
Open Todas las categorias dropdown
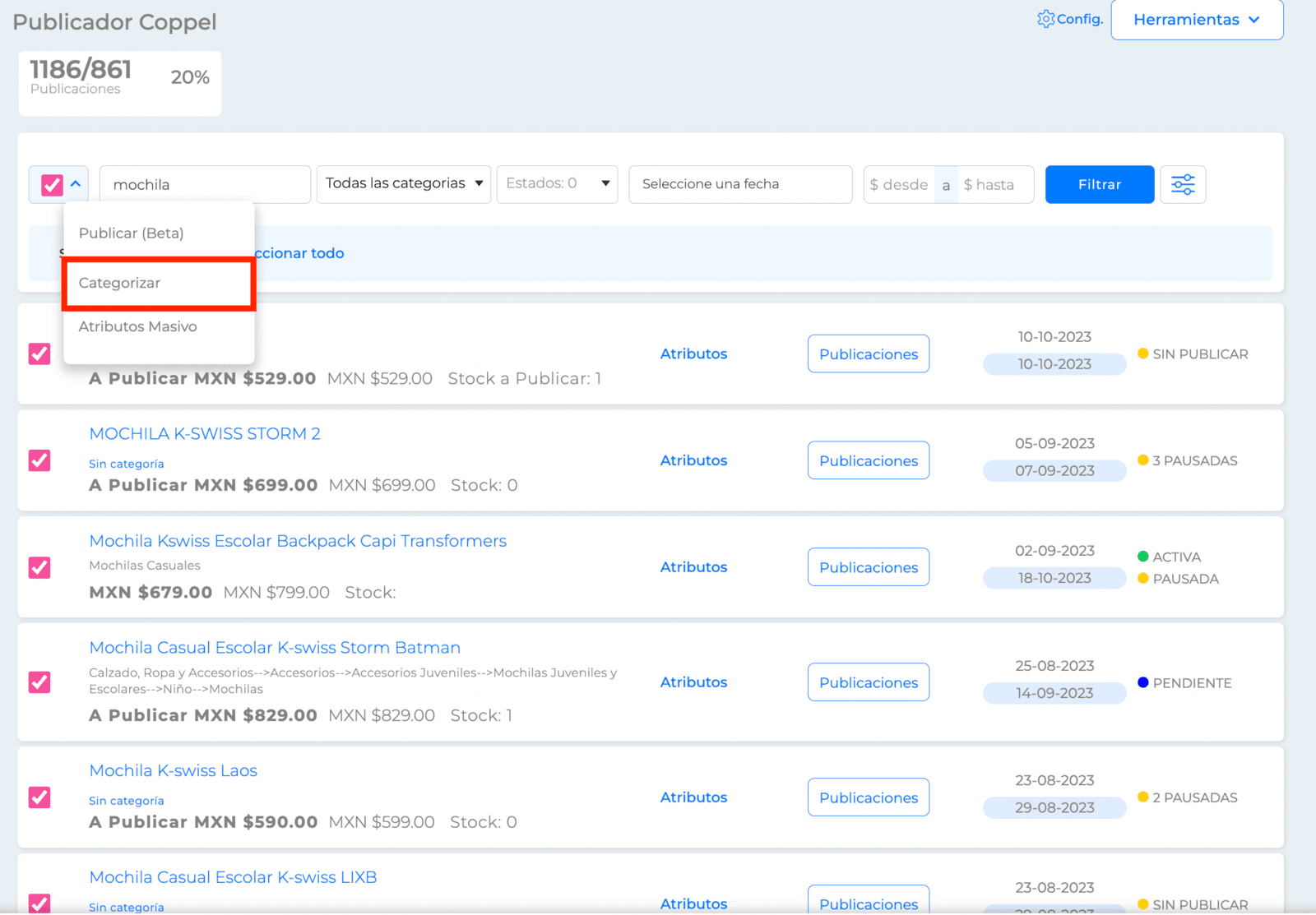click(x=404, y=184)
